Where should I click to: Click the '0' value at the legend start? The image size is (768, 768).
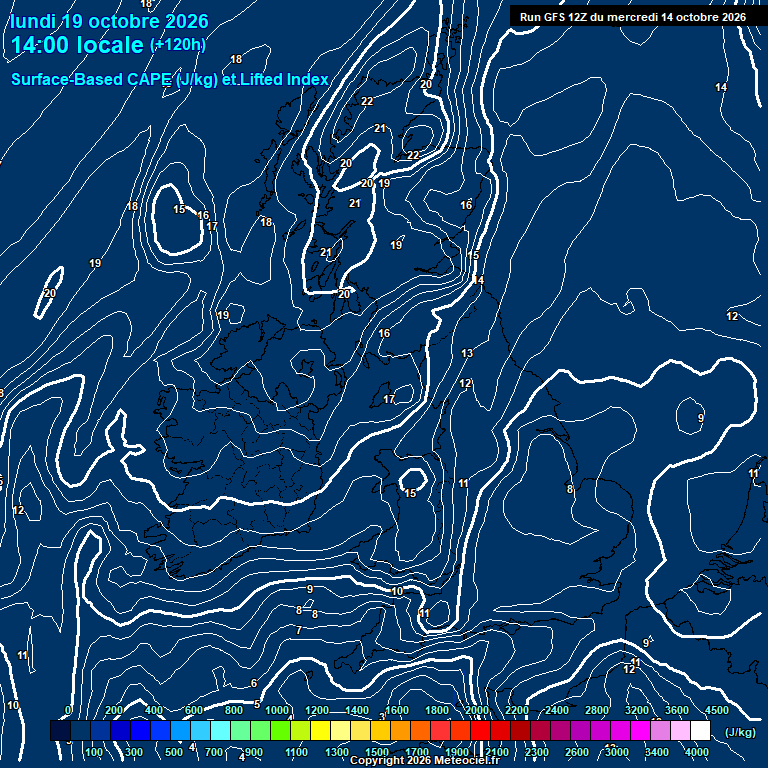pos(68,710)
